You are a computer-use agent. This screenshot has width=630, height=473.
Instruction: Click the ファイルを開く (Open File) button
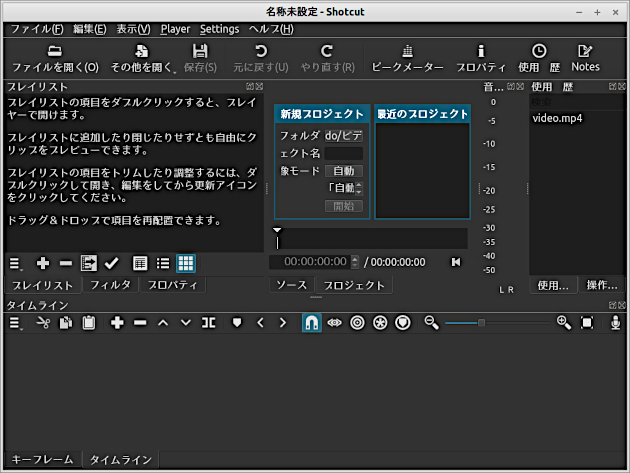click(x=55, y=58)
